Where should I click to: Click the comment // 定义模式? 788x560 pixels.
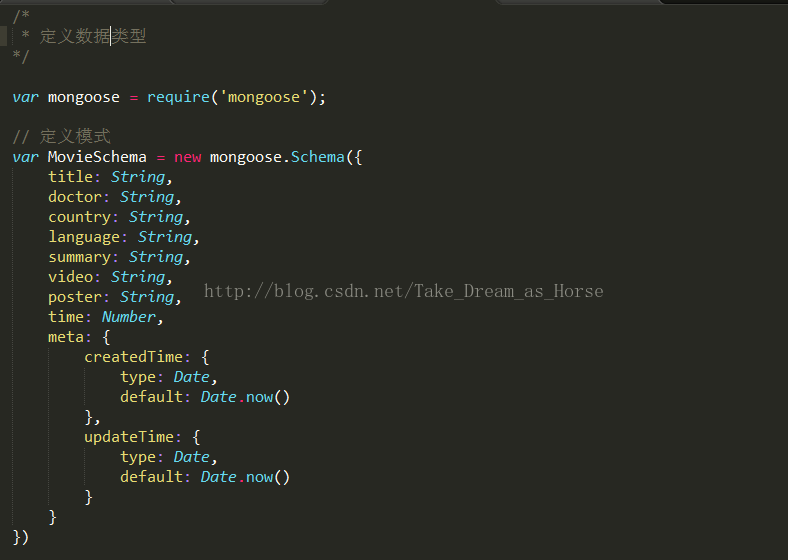pos(61,137)
